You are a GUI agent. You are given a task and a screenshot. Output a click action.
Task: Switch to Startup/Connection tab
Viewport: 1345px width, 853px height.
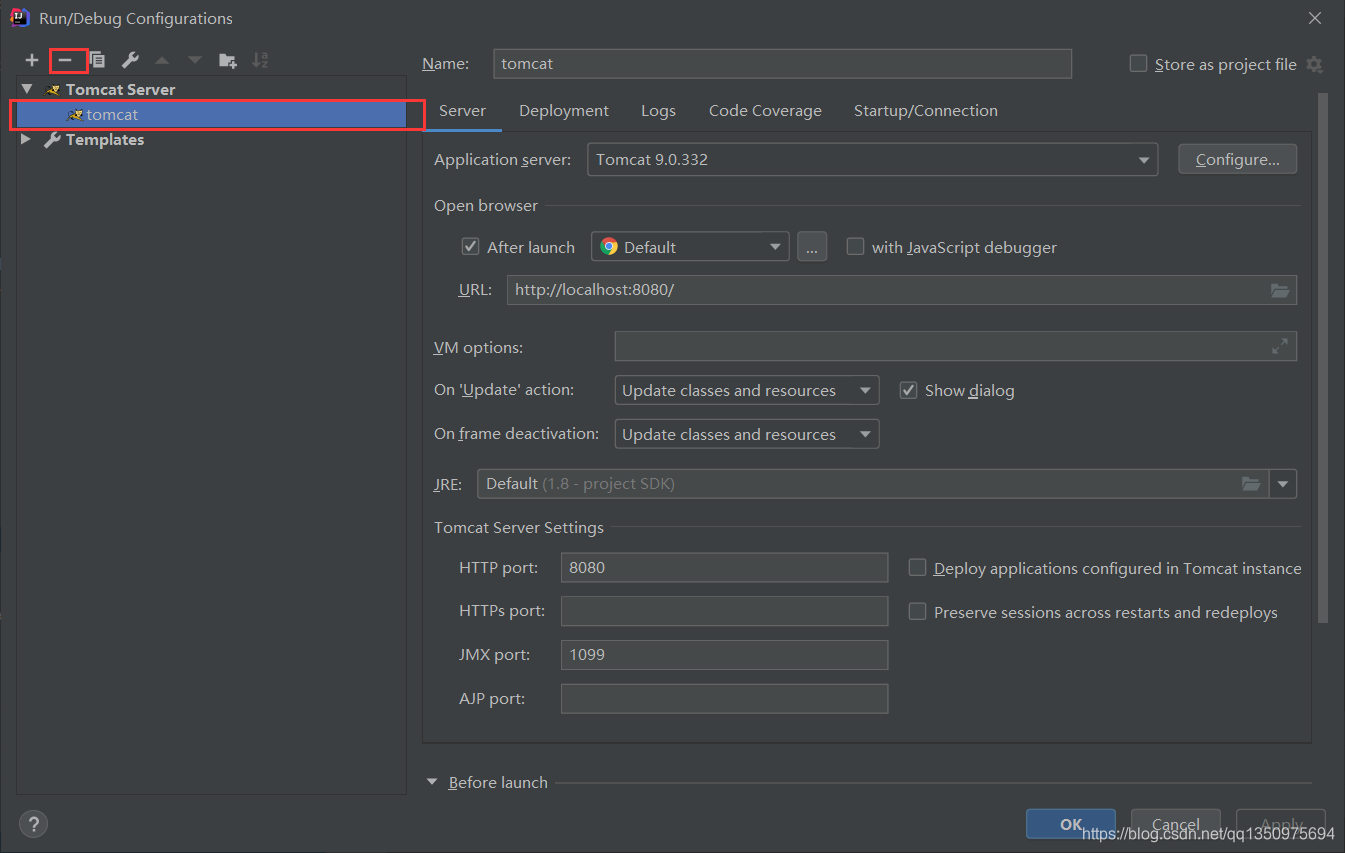926,111
